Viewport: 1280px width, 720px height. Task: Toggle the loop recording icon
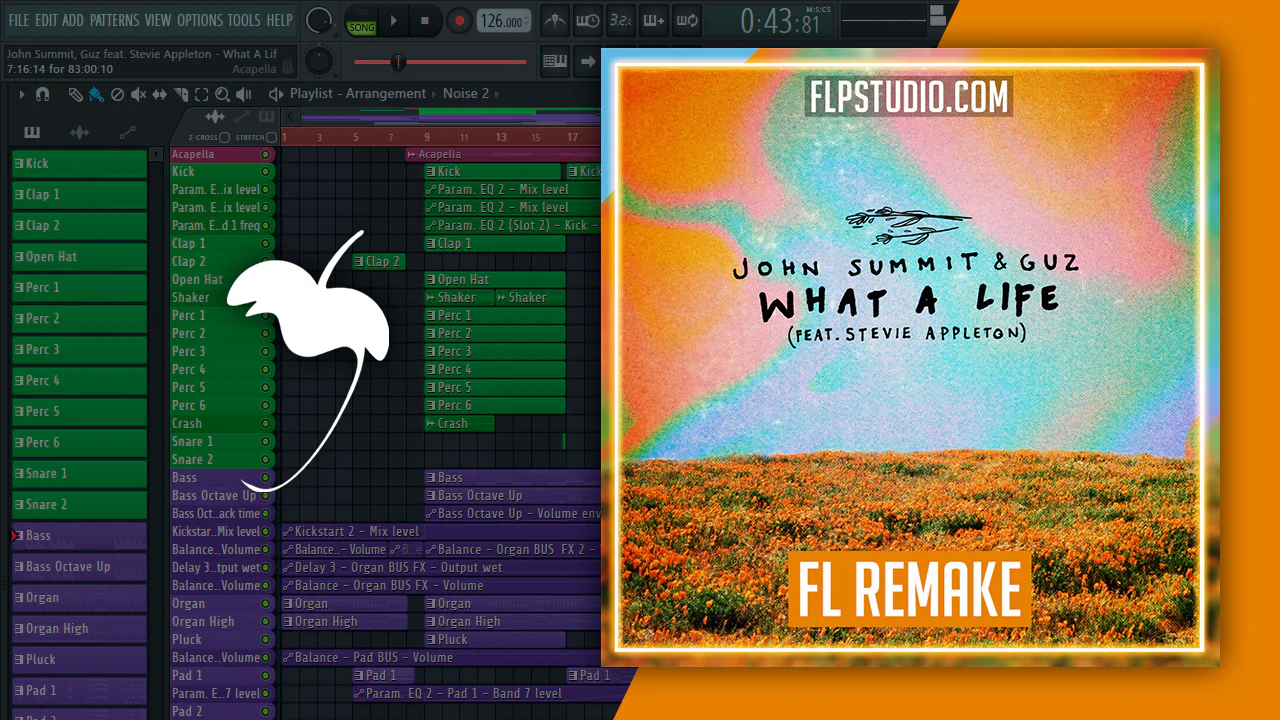pos(687,20)
